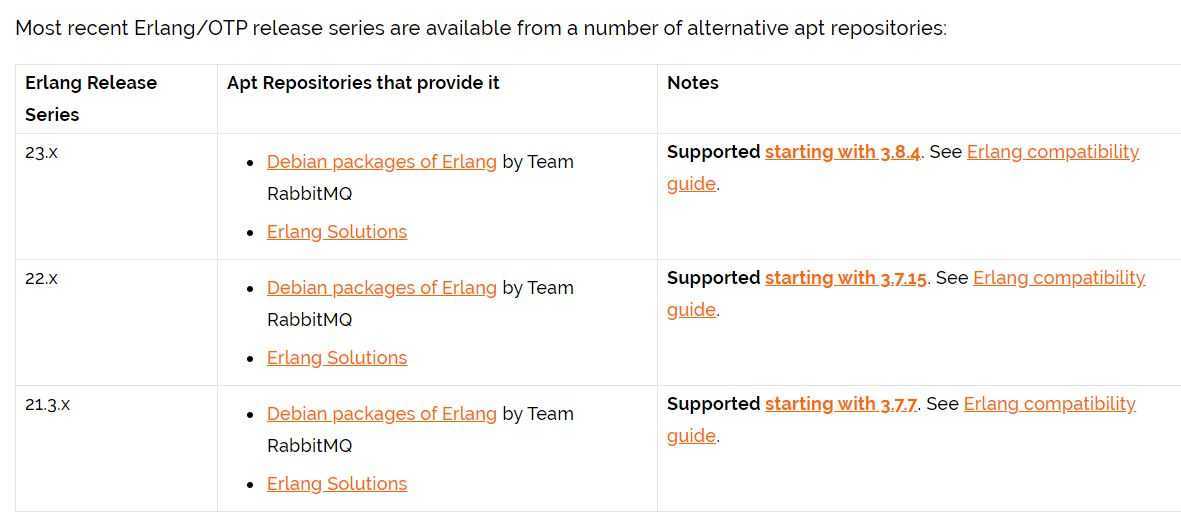Click the intro sentence about Erlang/OTP release series
The width and height of the screenshot is (1181, 525).
481,29
